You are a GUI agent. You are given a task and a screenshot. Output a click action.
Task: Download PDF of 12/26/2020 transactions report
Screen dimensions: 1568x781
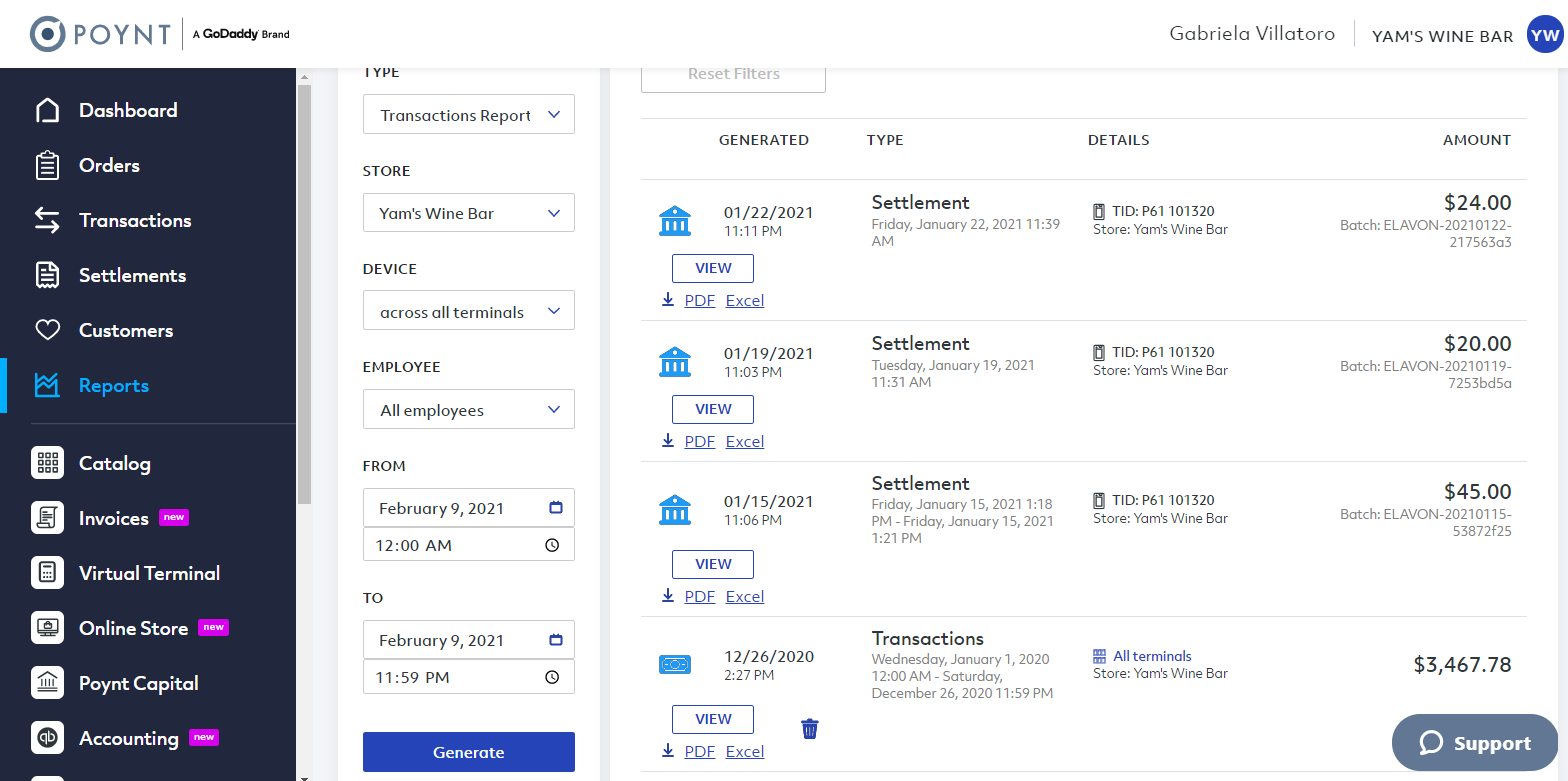tap(700, 751)
